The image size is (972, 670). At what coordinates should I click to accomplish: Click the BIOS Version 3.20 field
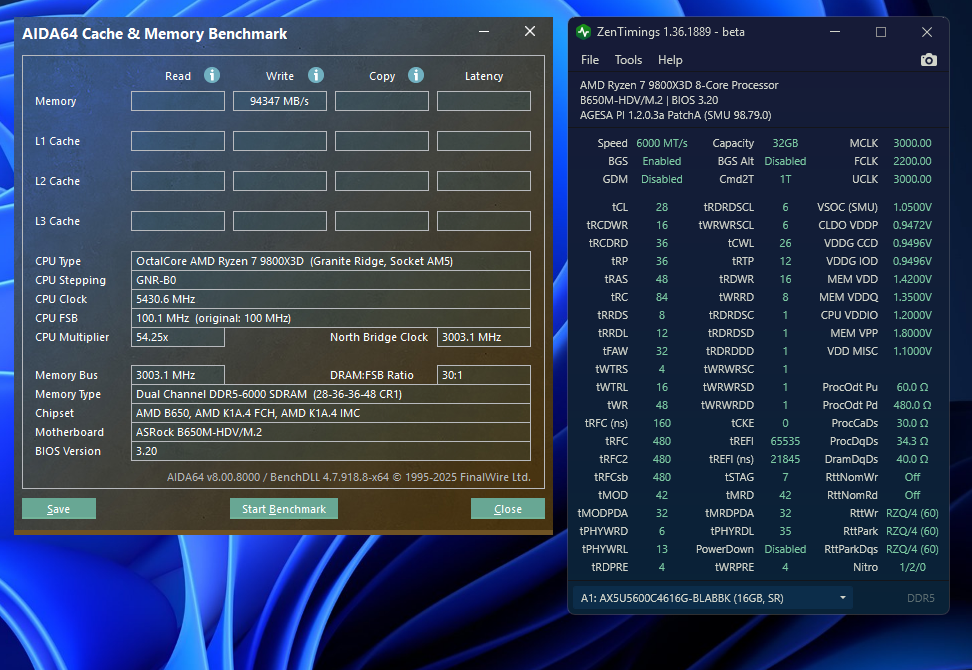point(330,451)
